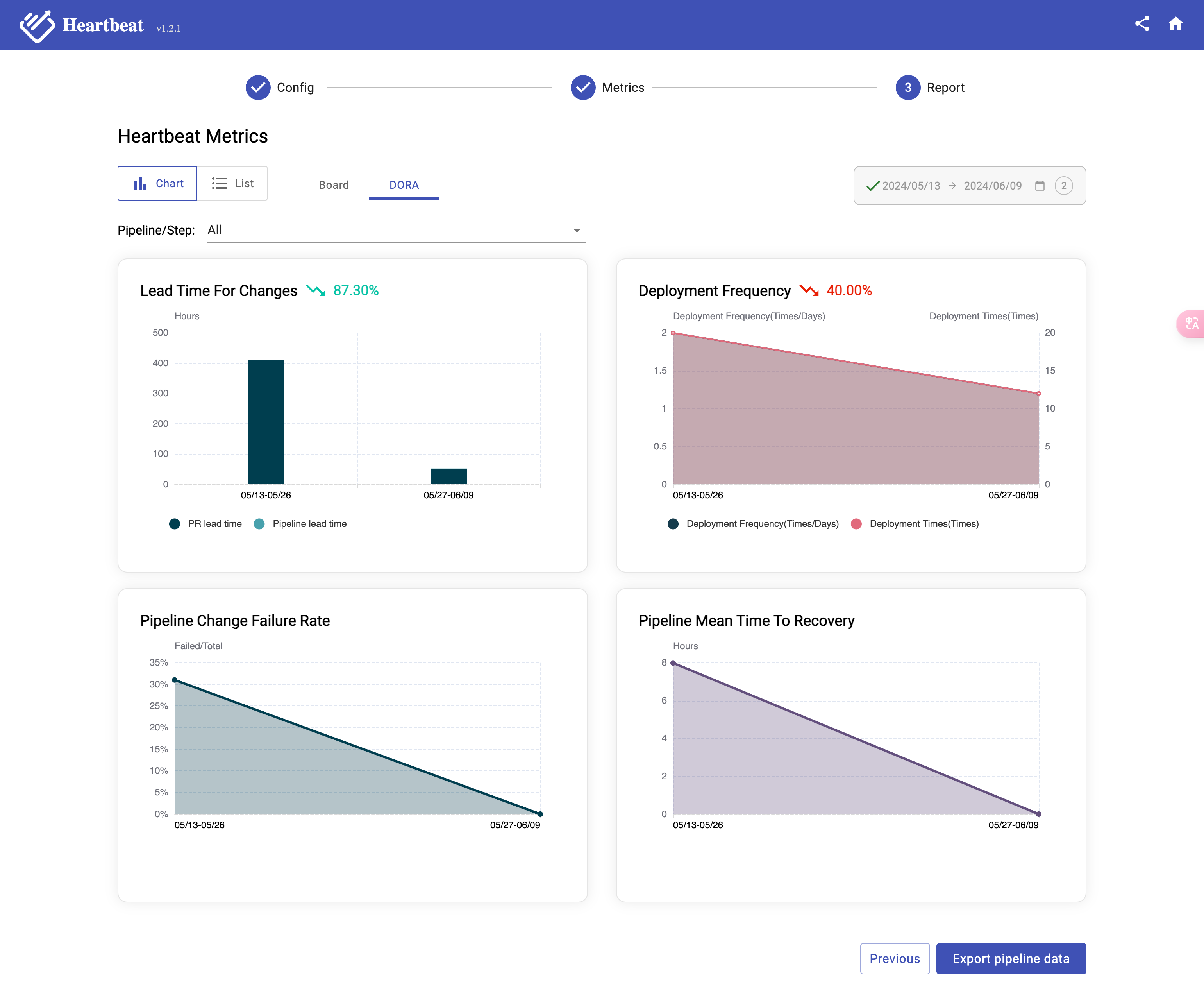Go home via the house icon
Image resolution: width=1204 pixels, height=999 pixels.
pyautogui.click(x=1175, y=23)
